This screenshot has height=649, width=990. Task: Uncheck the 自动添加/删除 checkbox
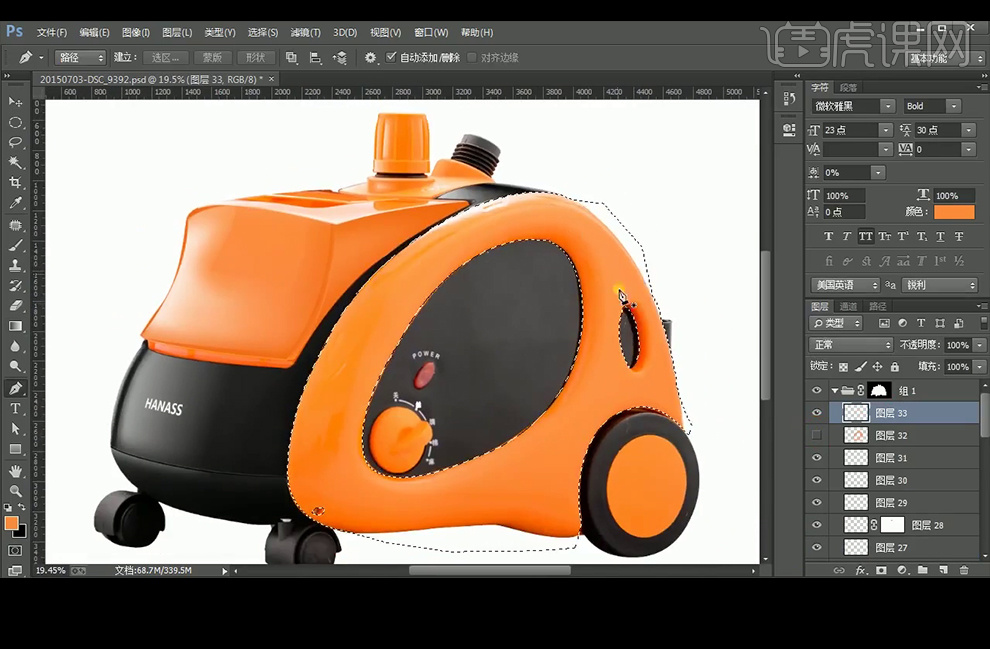[391, 57]
